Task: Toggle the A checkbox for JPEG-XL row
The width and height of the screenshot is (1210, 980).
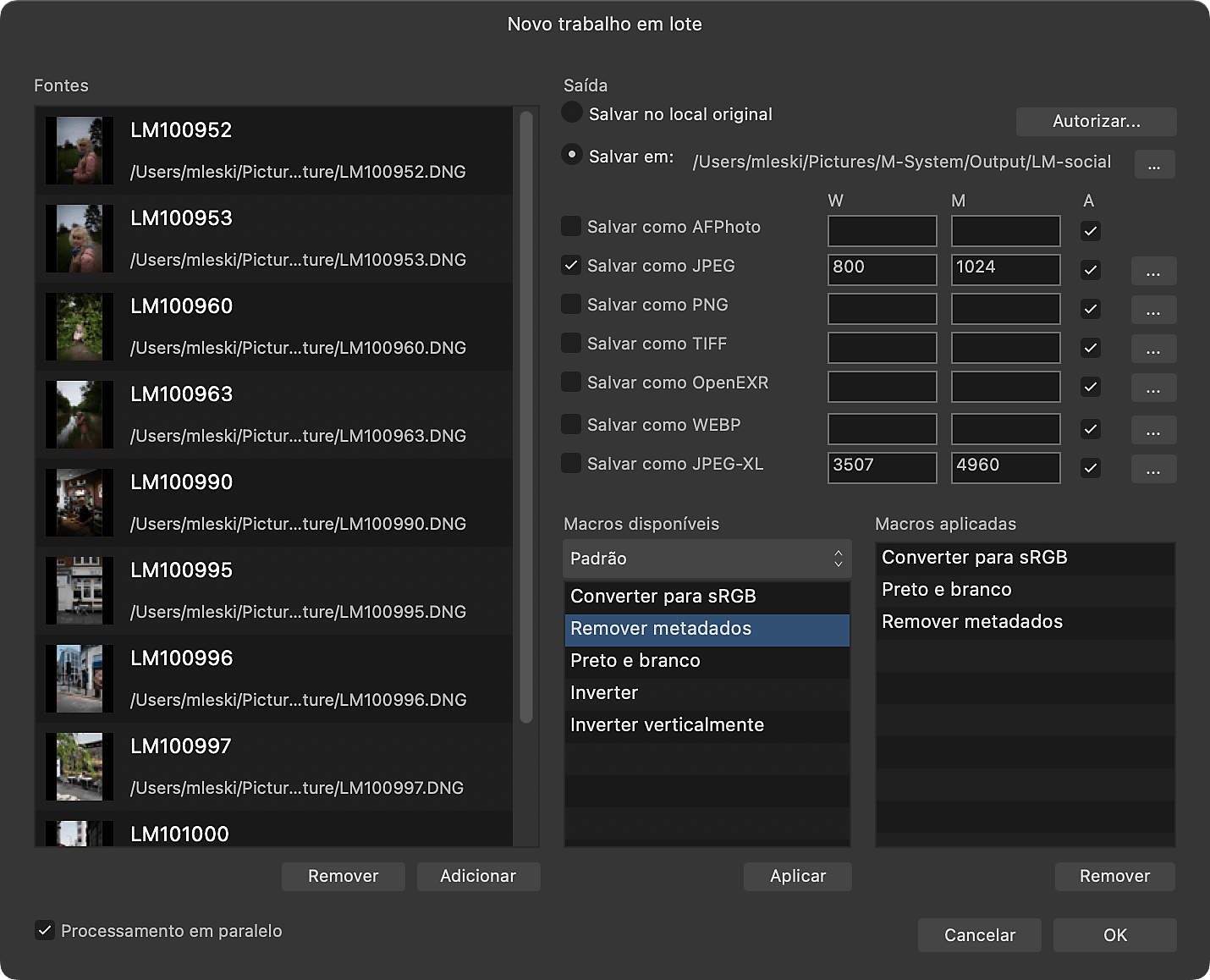Action: pos(1091,468)
